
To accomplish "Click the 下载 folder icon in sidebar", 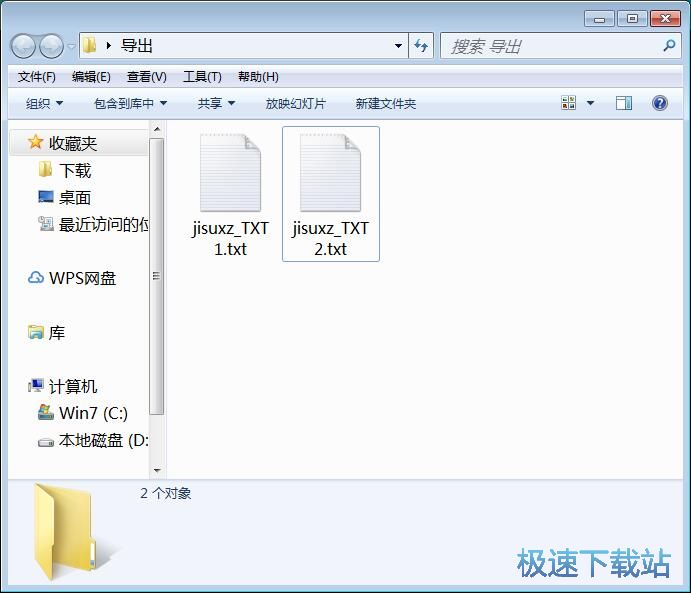I will 45,170.
